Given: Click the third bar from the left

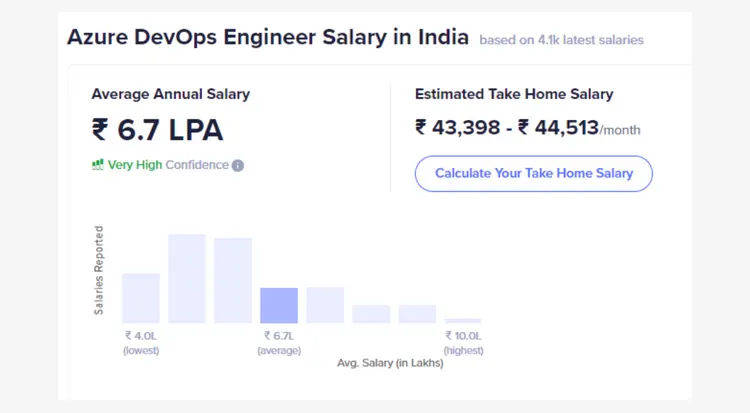Looking at the screenshot, I should tap(233, 280).
